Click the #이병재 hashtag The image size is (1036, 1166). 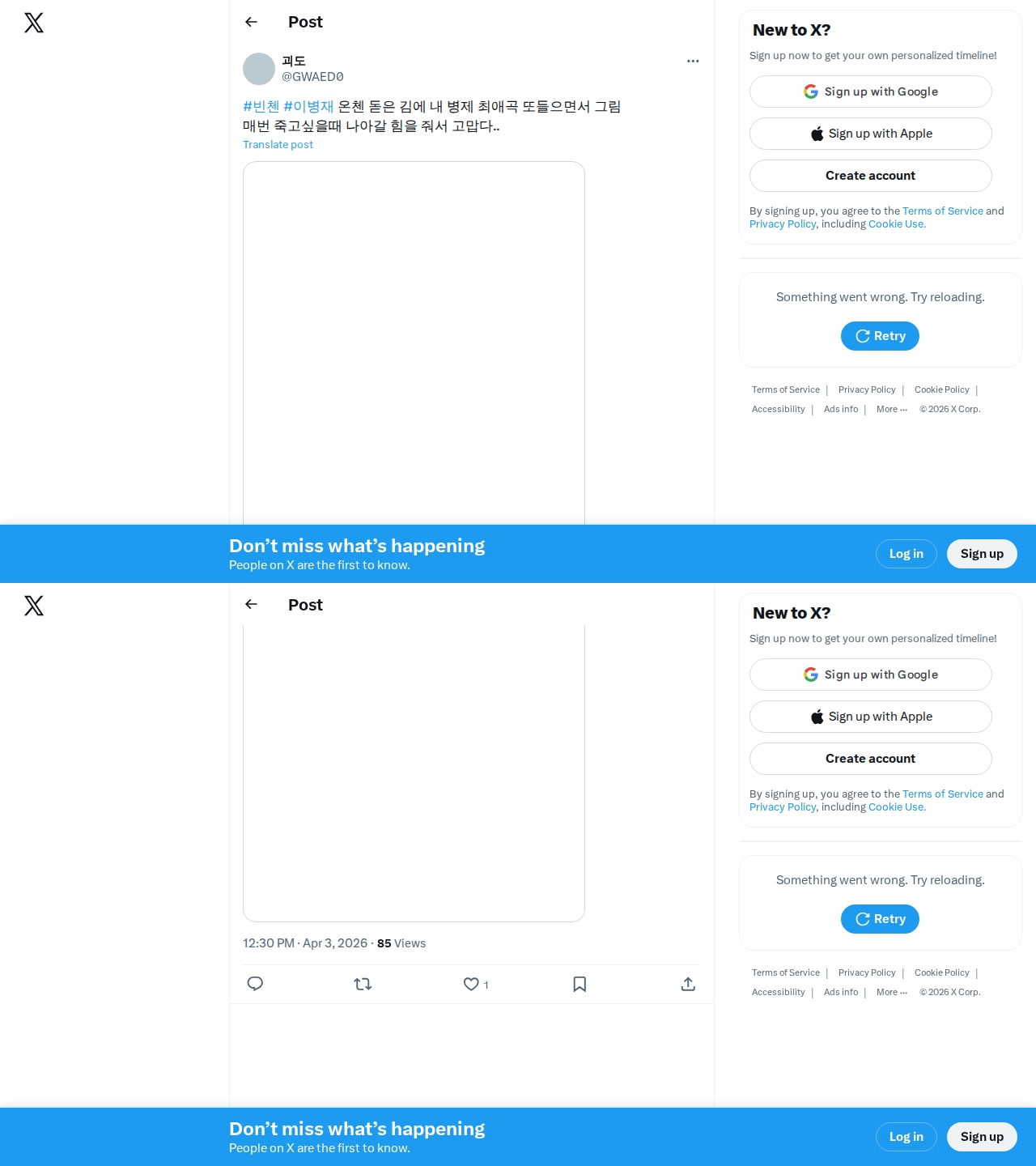click(x=308, y=106)
